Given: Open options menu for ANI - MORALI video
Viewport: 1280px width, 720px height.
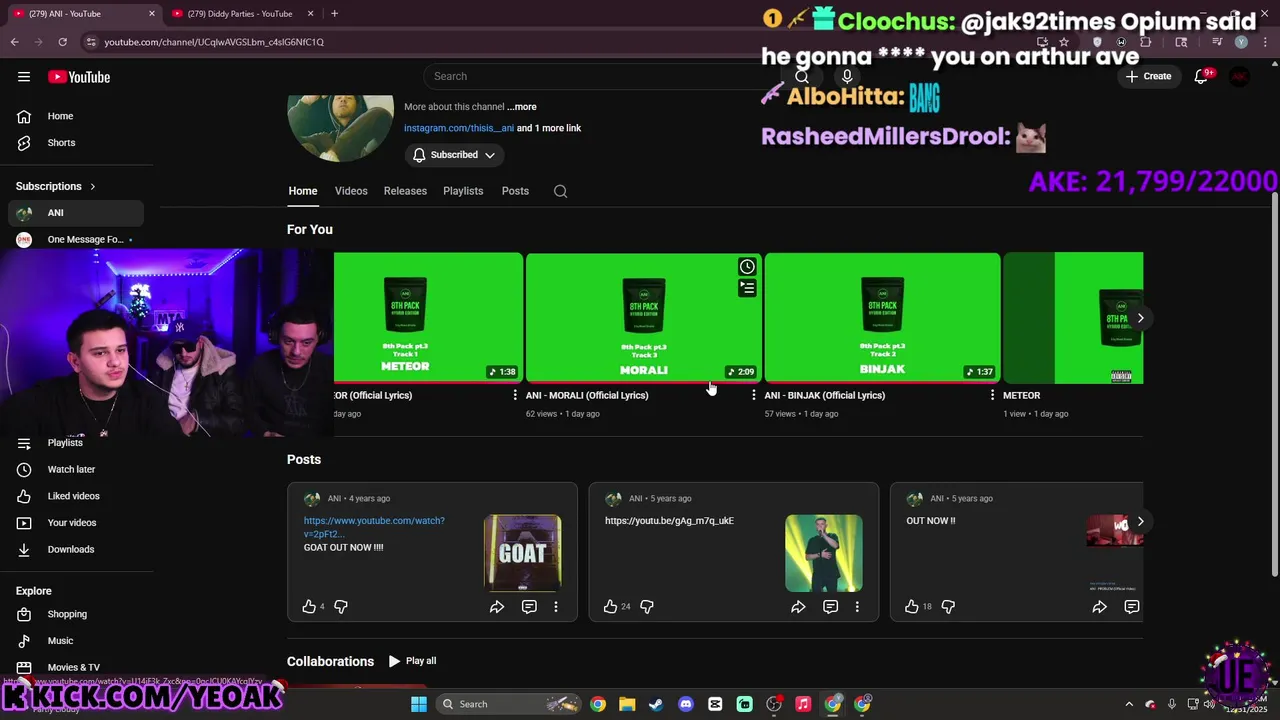Looking at the screenshot, I should pyautogui.click(x=753, y=395).
